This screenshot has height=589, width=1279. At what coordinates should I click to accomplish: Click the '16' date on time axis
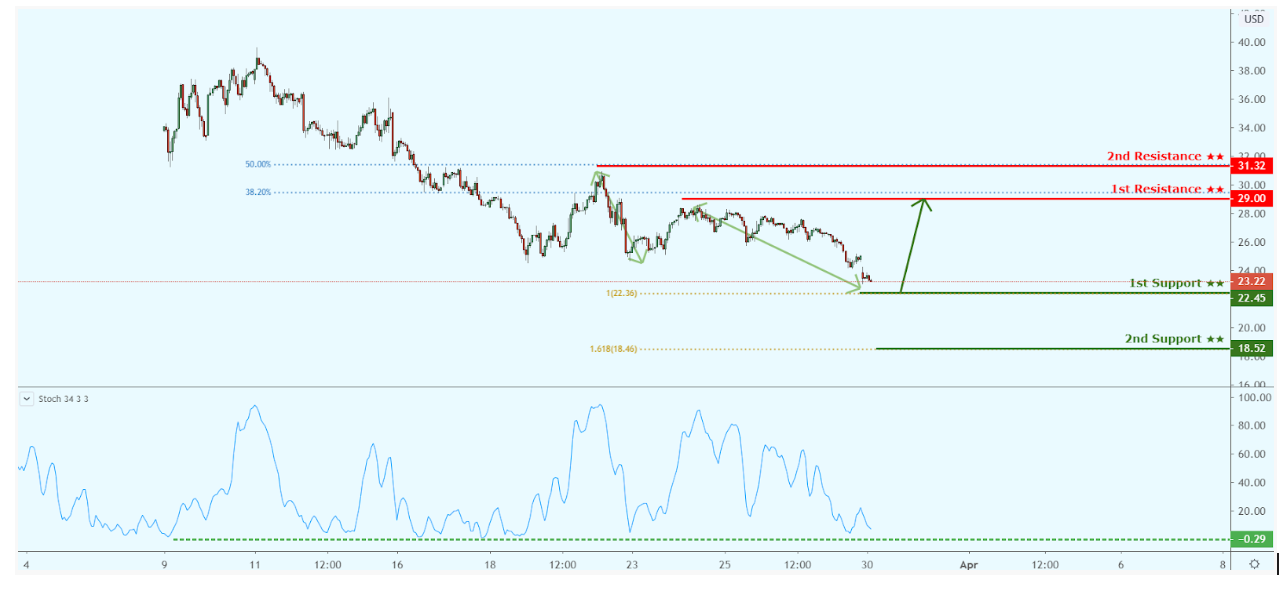[397, 565]
